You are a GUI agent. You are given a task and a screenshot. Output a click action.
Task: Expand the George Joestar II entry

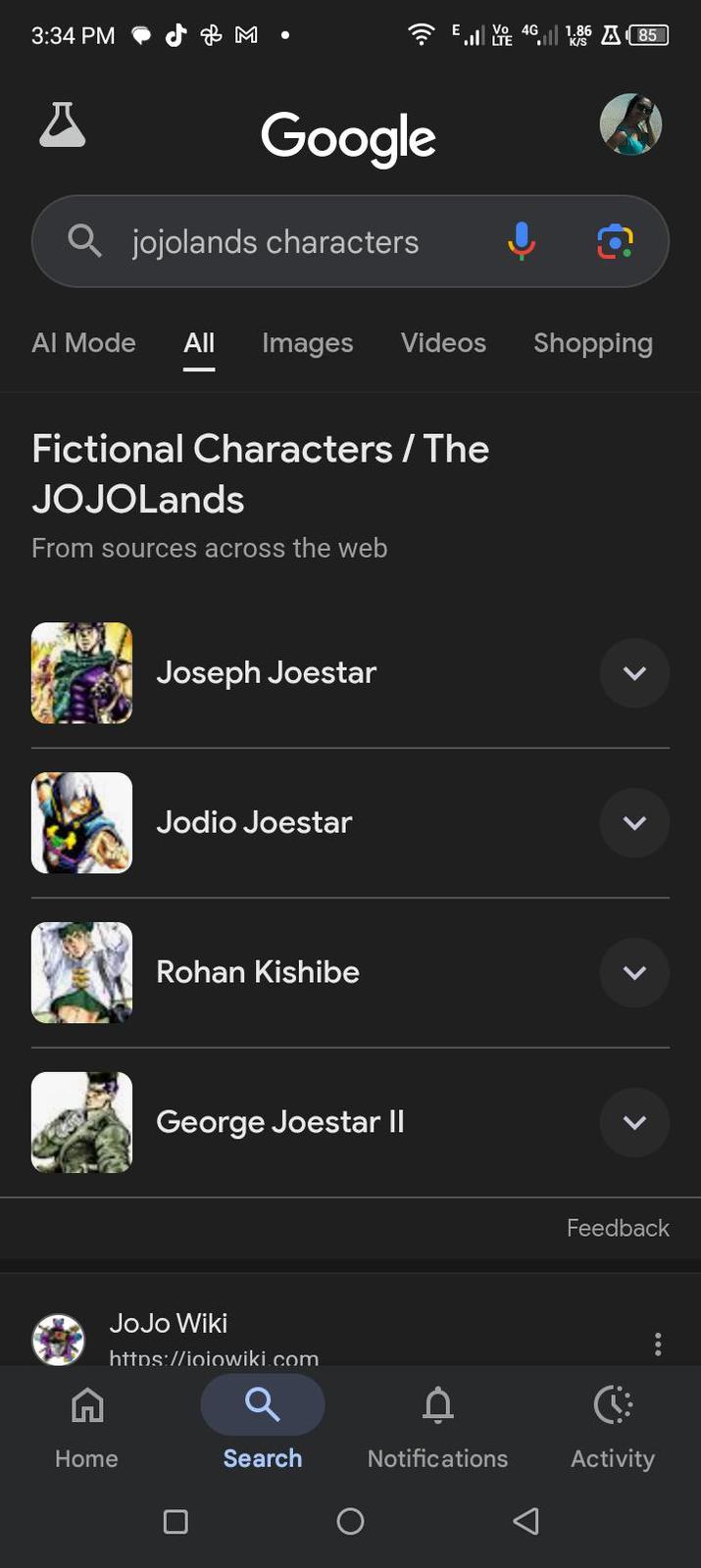[634, 1122]
